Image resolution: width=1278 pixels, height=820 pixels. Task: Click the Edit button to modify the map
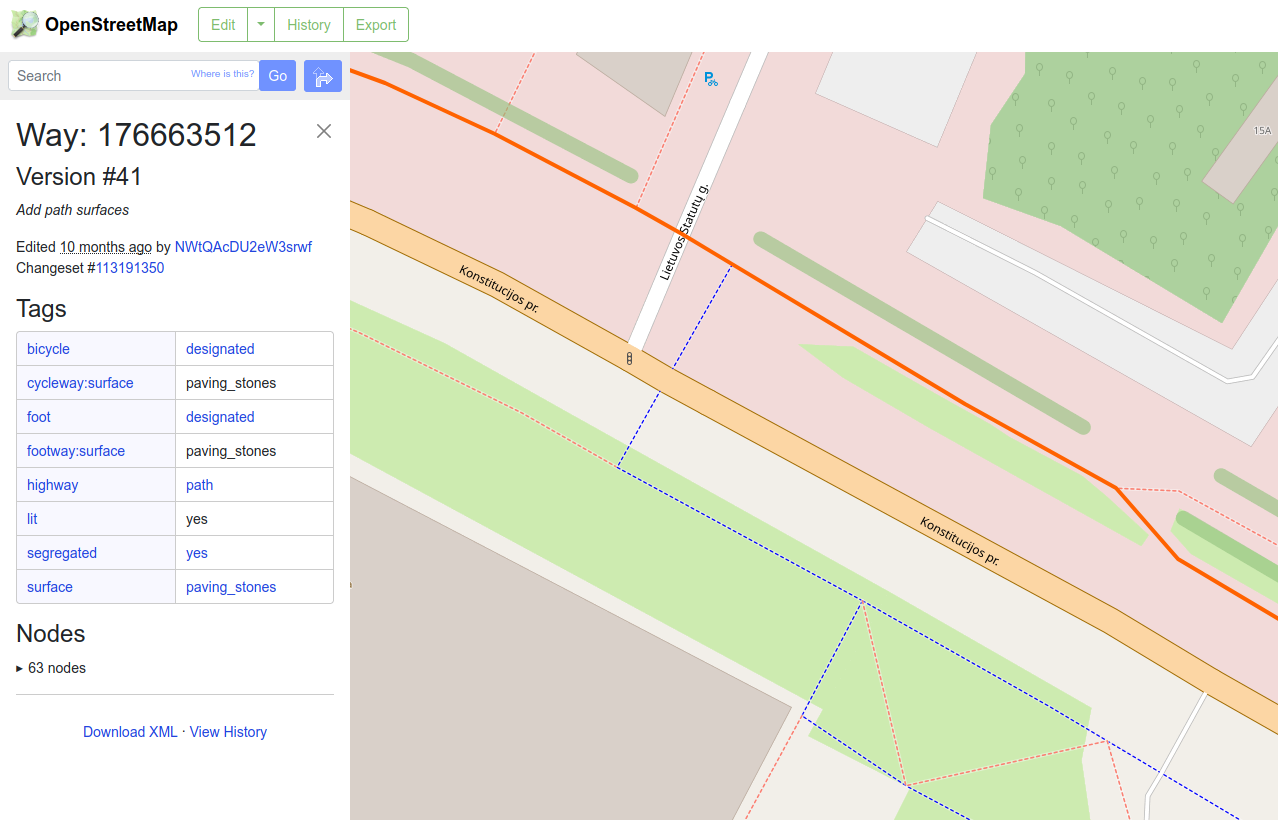[x=222, y=24]
